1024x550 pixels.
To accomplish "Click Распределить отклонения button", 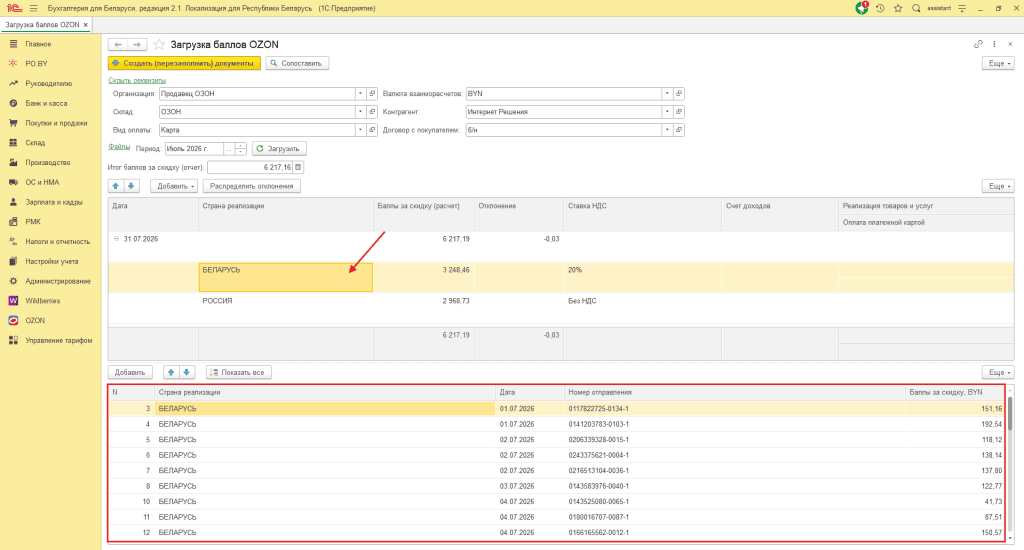I will tap(251, 186).
